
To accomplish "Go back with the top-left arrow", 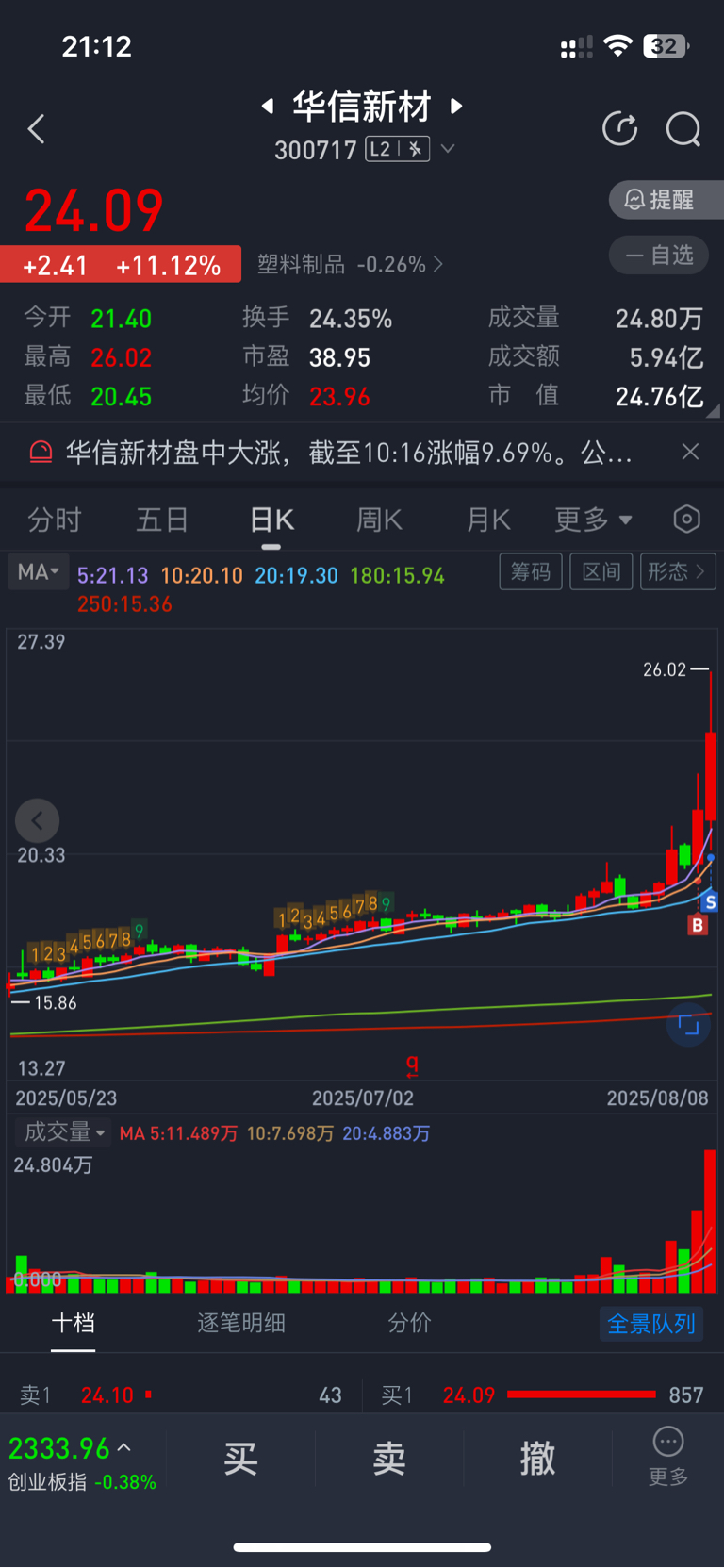I will coord(37,129).
